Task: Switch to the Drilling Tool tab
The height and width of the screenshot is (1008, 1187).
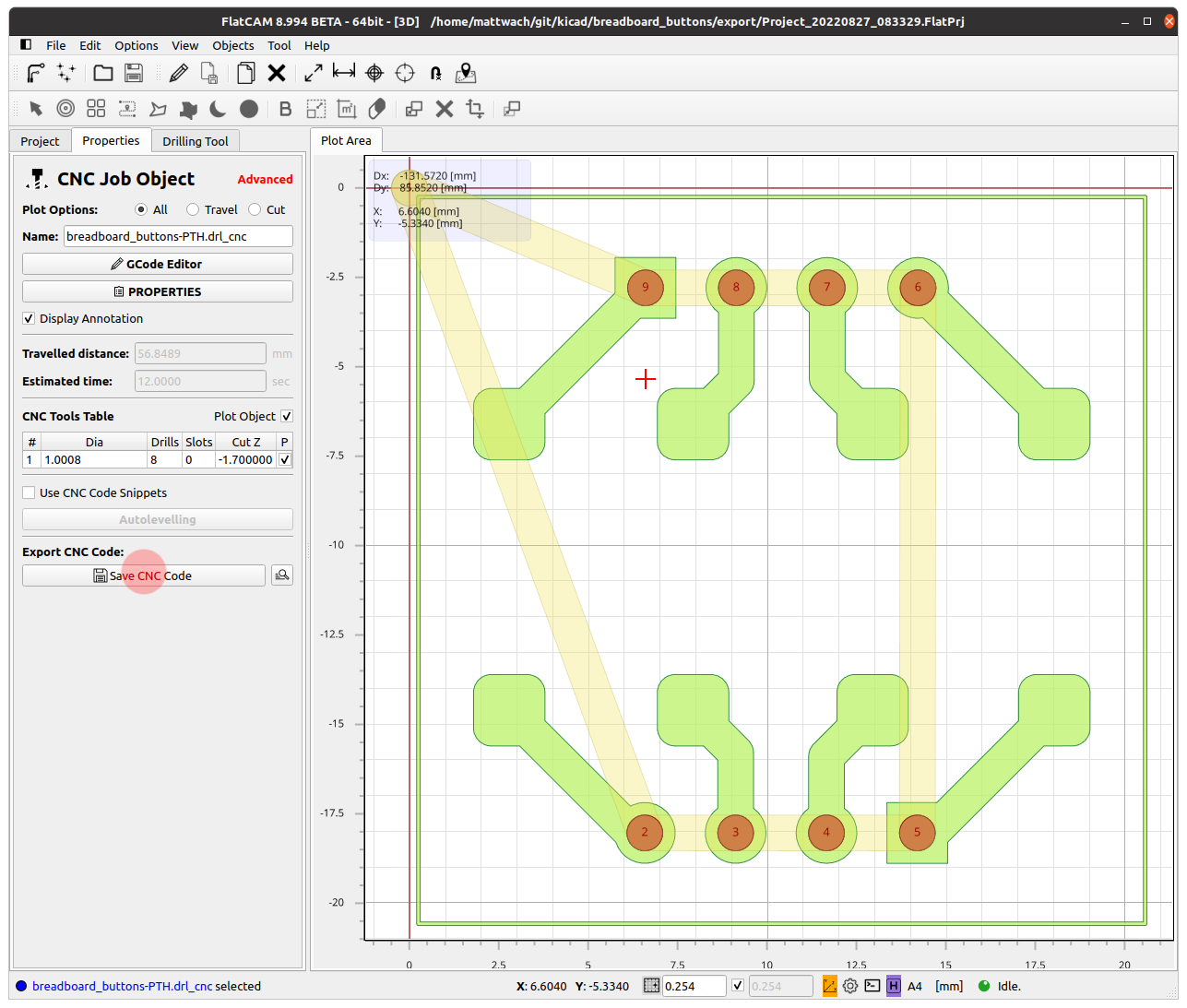Action: pyautogui.click(x=196, y=140)
